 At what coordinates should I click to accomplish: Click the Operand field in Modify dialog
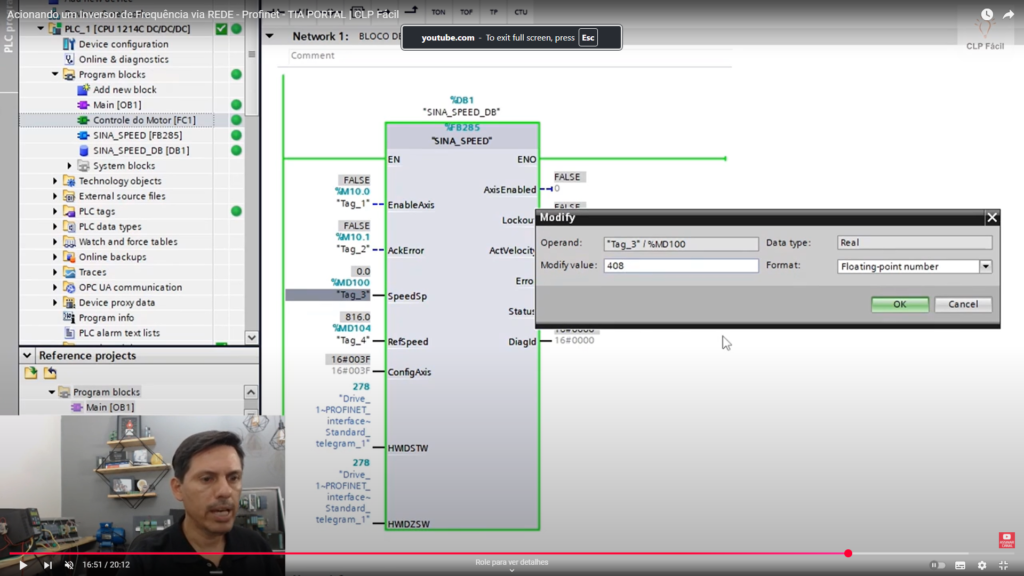pyautogui.click(x=680, y=244)
